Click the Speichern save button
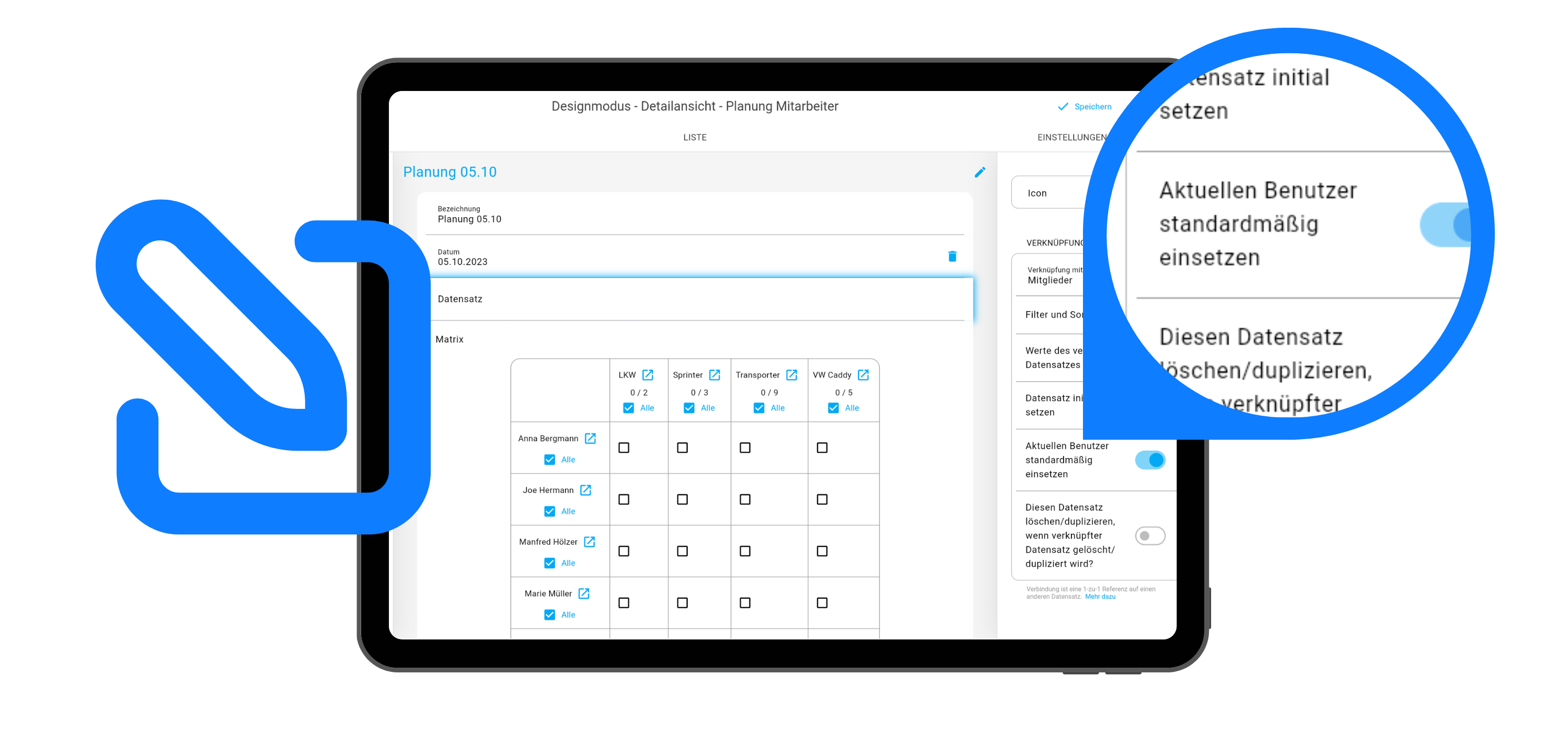1568x732 pixels. pos(1085,107)
